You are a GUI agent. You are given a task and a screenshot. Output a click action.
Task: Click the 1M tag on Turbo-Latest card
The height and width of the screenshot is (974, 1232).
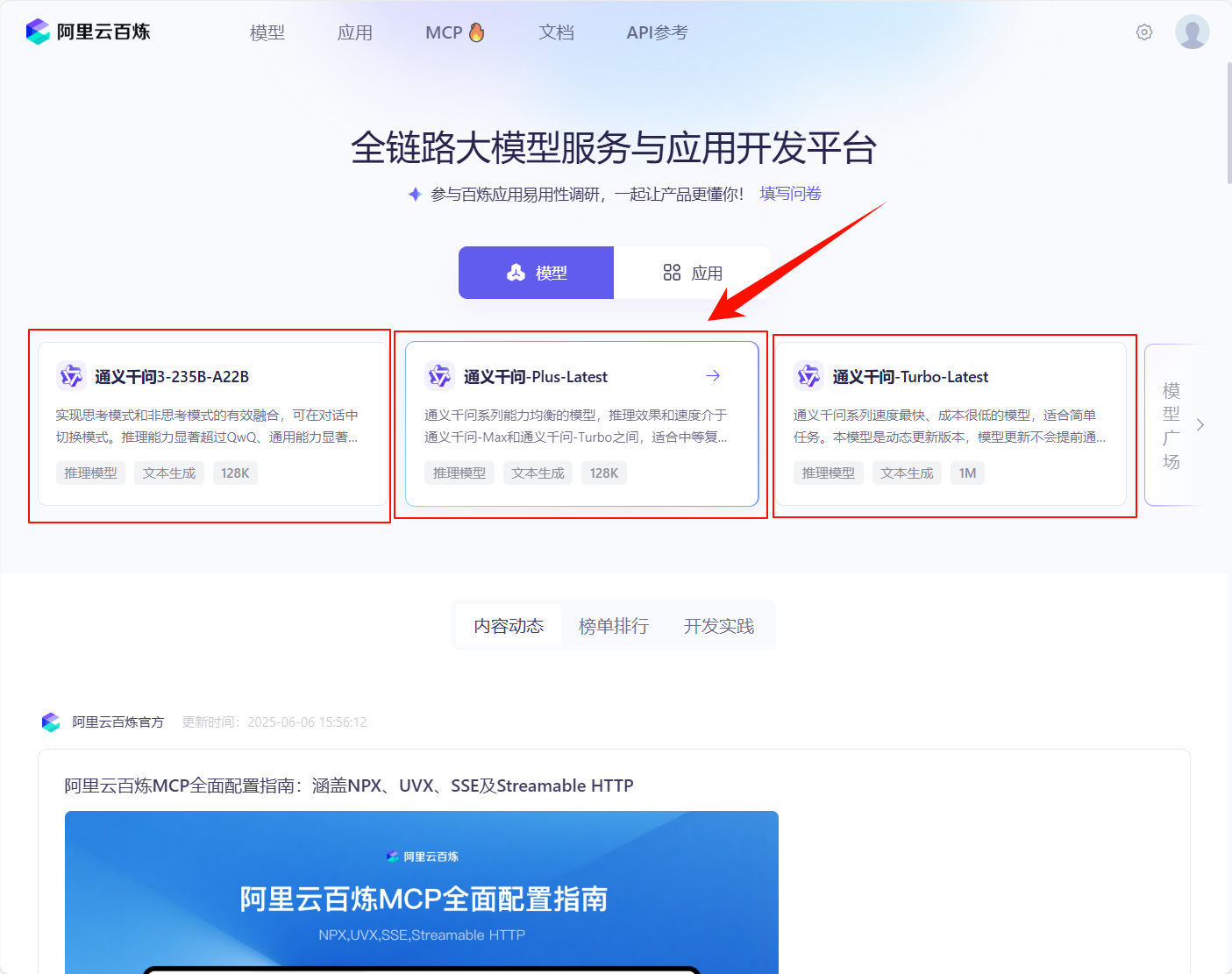[967, 473]
